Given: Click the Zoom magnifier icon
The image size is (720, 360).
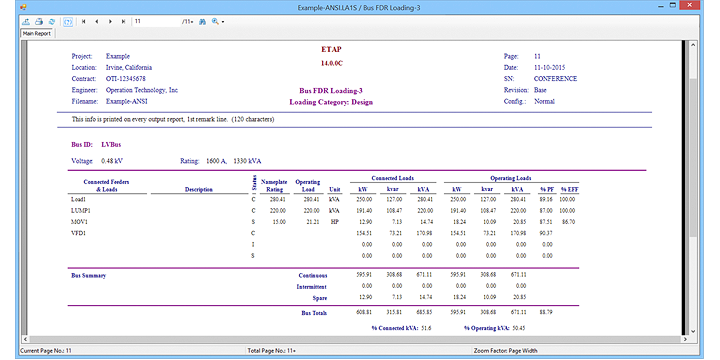Looking at the screenshot, I should (x=215, y=22).
